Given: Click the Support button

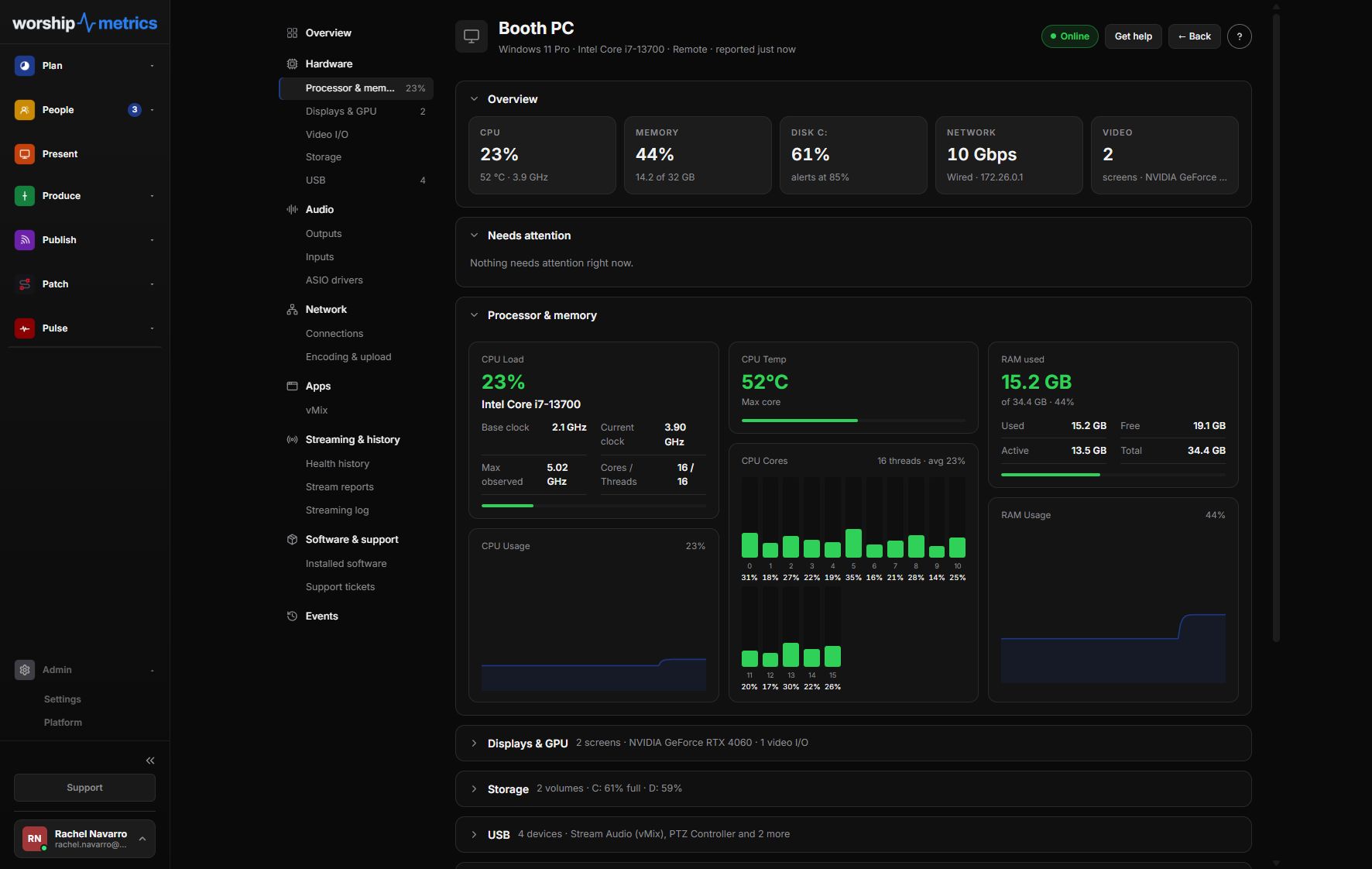Looking at the screenshot, I should click(x=84, y=788).
